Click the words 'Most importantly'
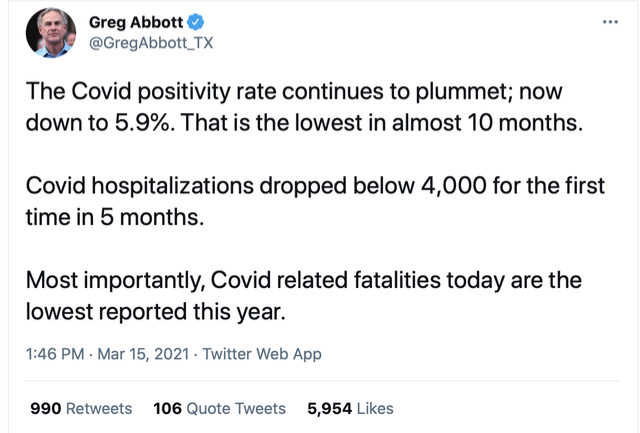The height and width of the screenshot is (433, 640). coord(116,281)
